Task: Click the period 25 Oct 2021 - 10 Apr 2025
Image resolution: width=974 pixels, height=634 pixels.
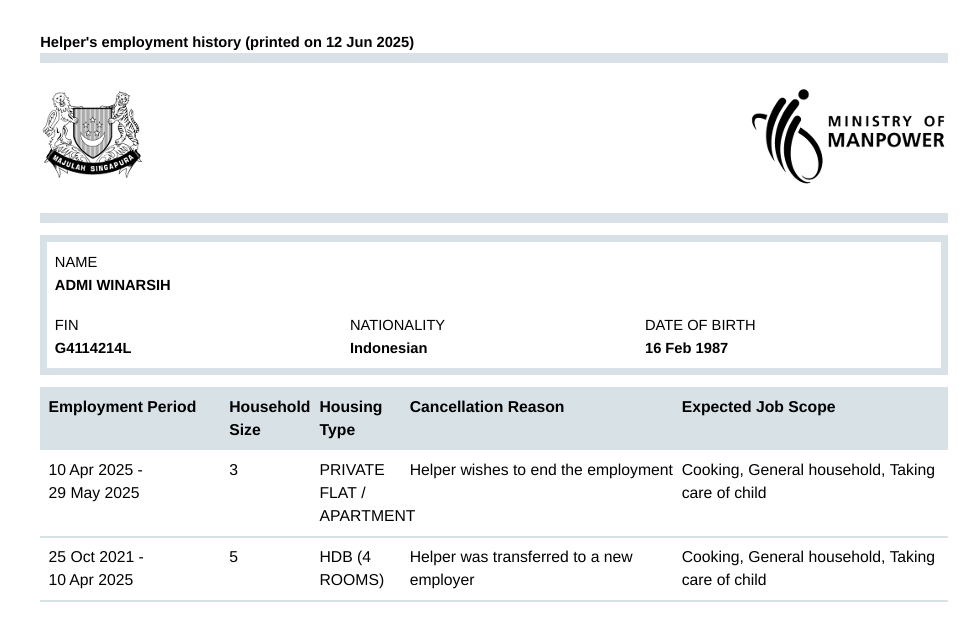Action: (96, 568)
